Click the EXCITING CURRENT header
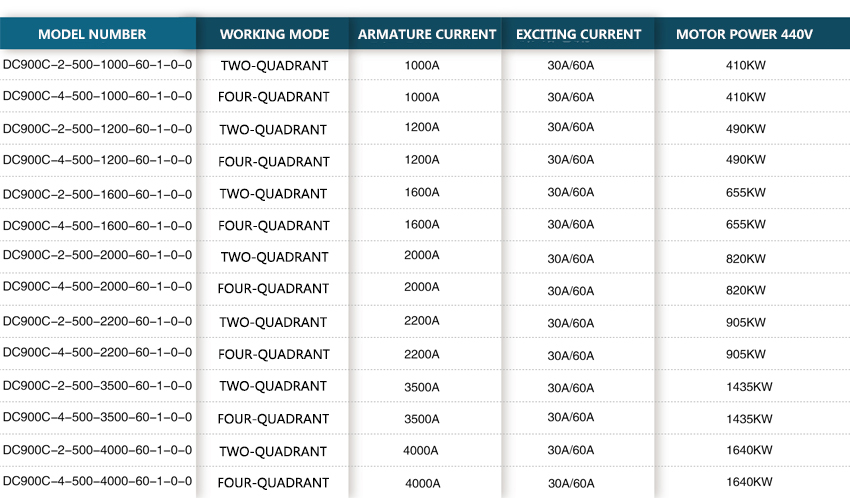Screen dimensions: 850x498 [578, 34]
